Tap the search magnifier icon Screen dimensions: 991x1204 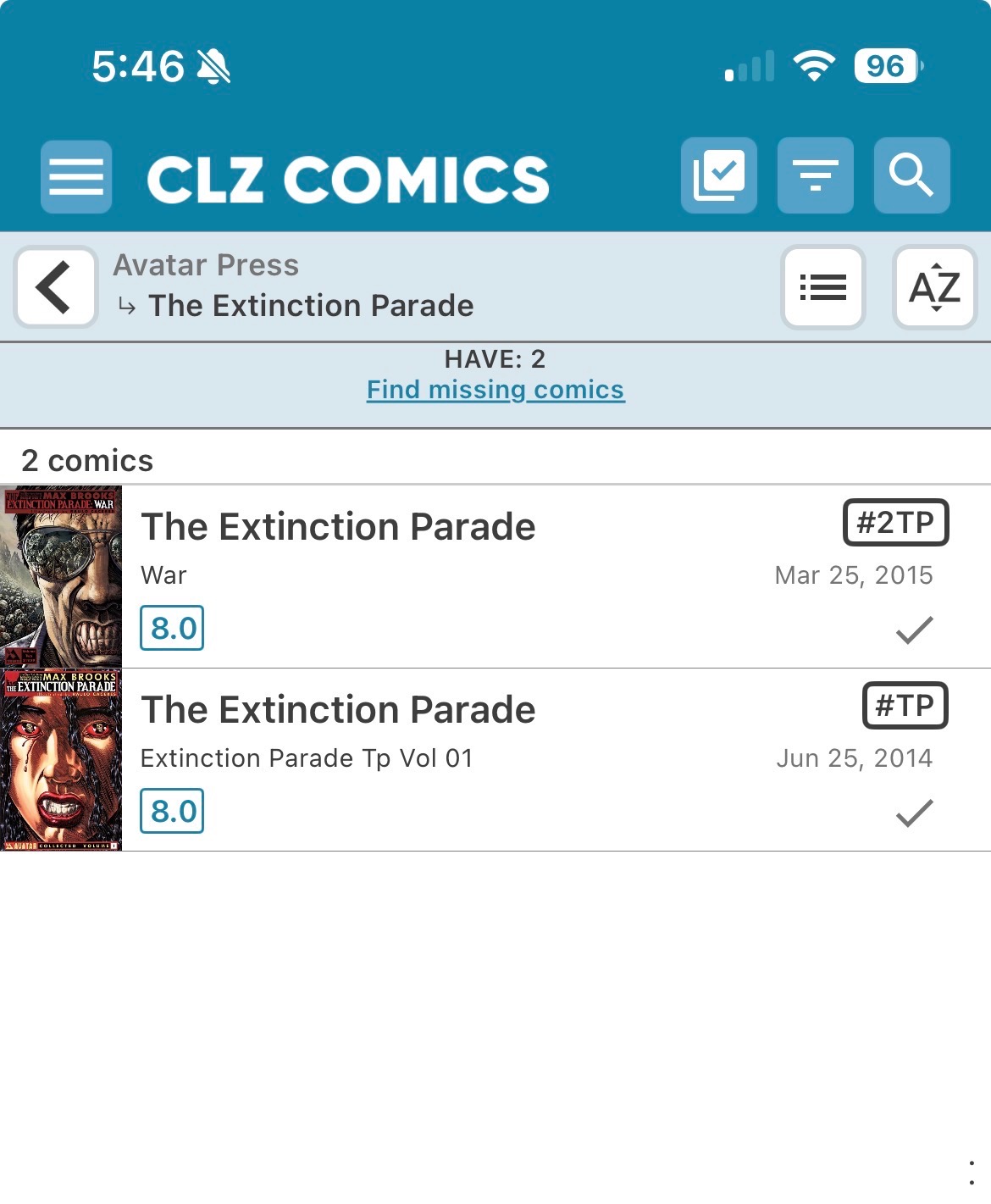tap(911, 175)
